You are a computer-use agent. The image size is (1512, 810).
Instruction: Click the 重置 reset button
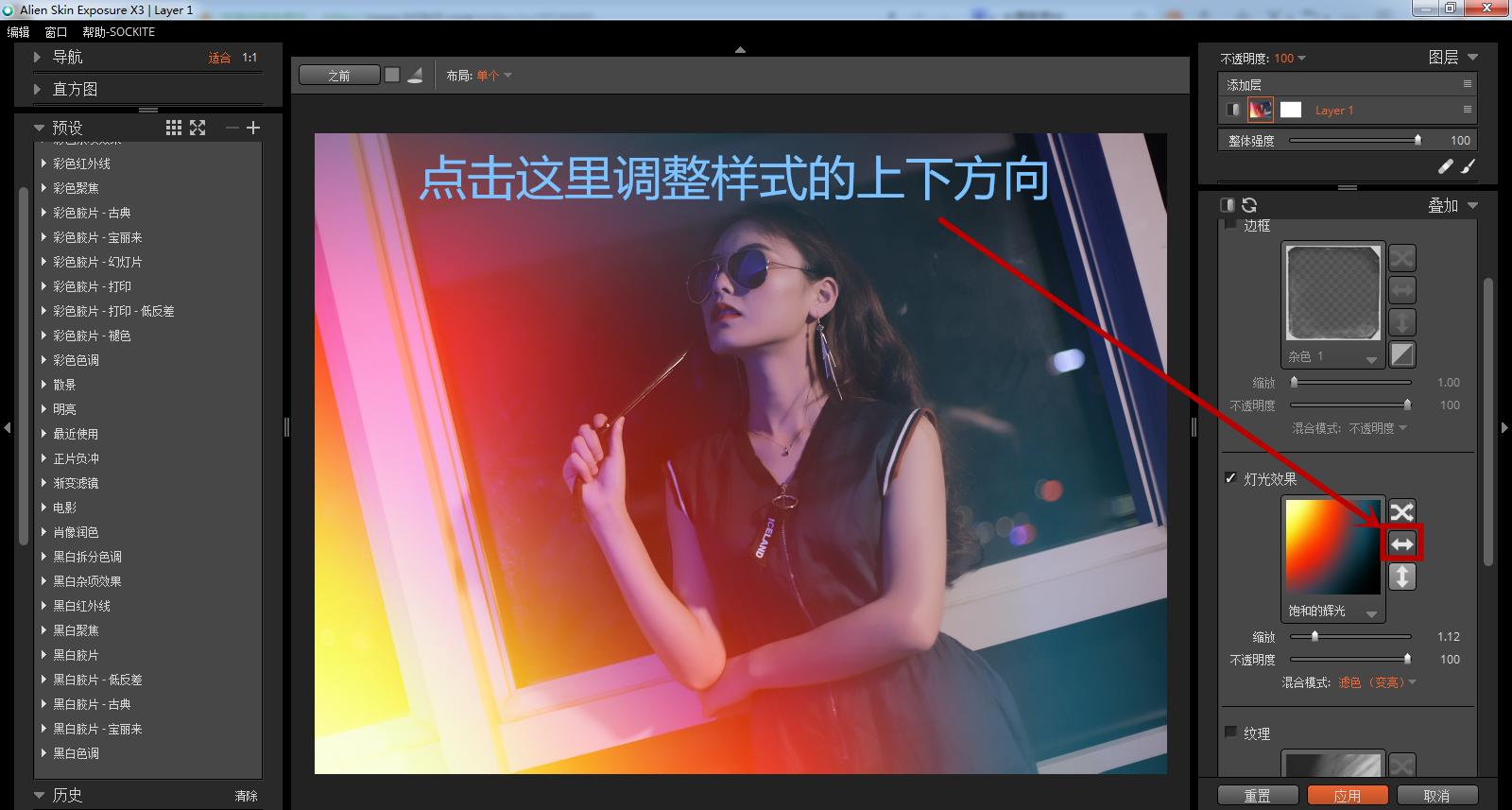(x=1257, y=796)
